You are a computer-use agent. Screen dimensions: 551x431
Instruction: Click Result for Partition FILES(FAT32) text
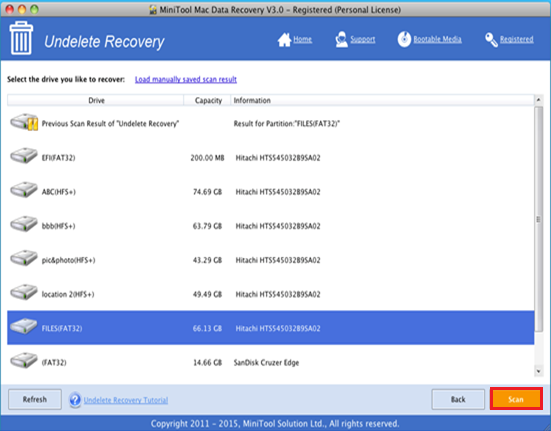pyautogui.click(x=287, y=124)
